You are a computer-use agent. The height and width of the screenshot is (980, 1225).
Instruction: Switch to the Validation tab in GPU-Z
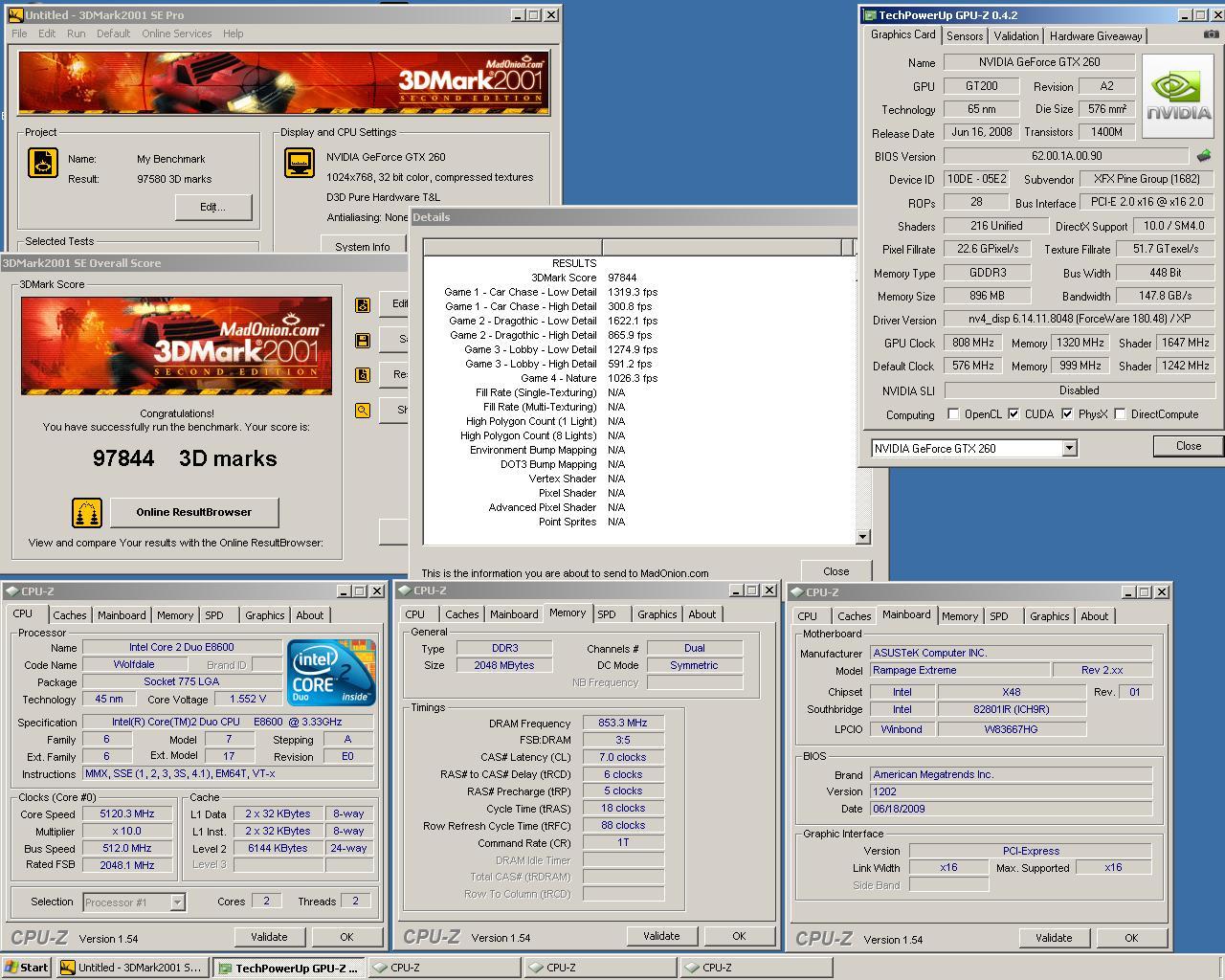point(1016,35)
